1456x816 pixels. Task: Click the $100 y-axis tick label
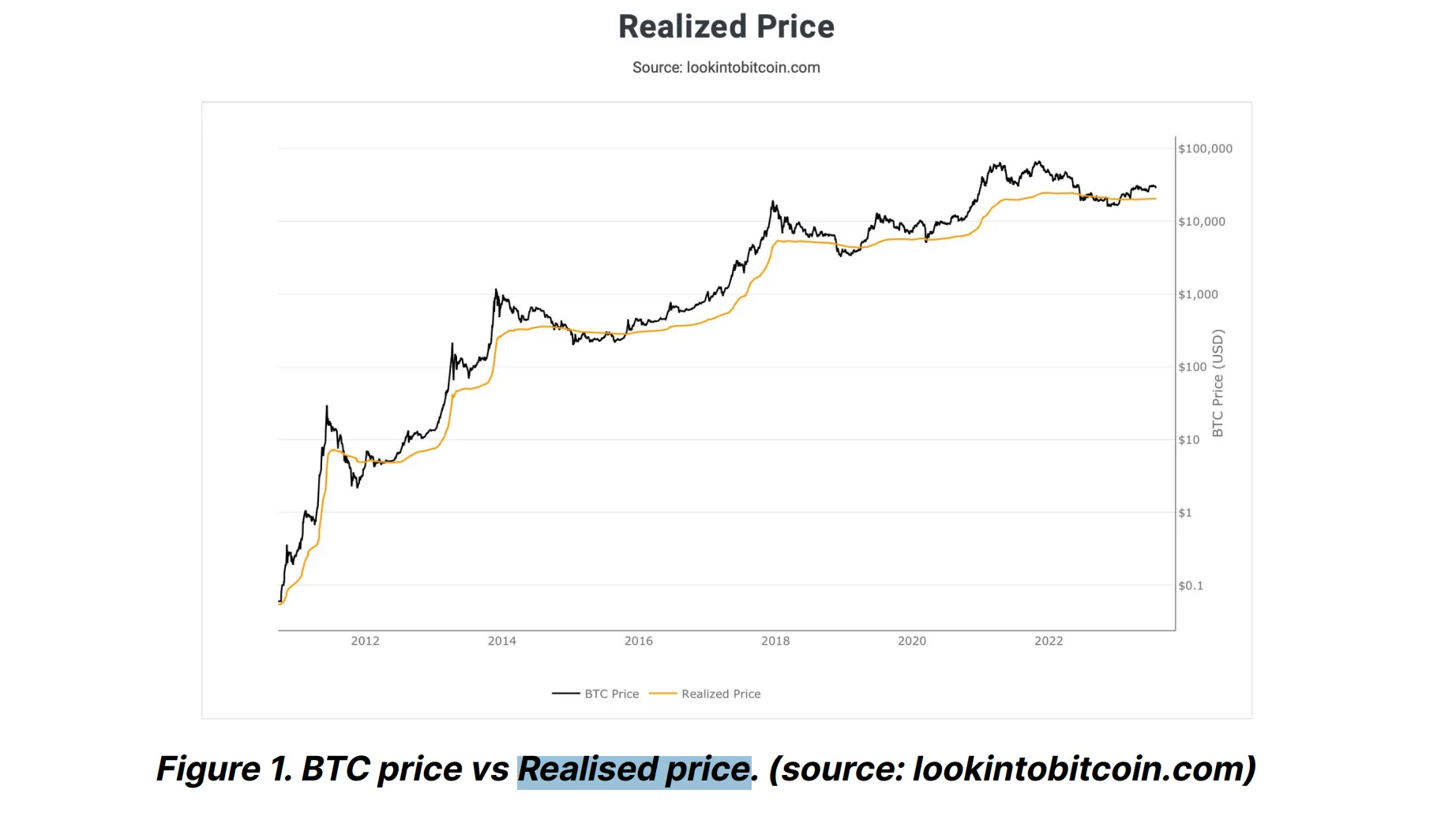click(1192, 367)
